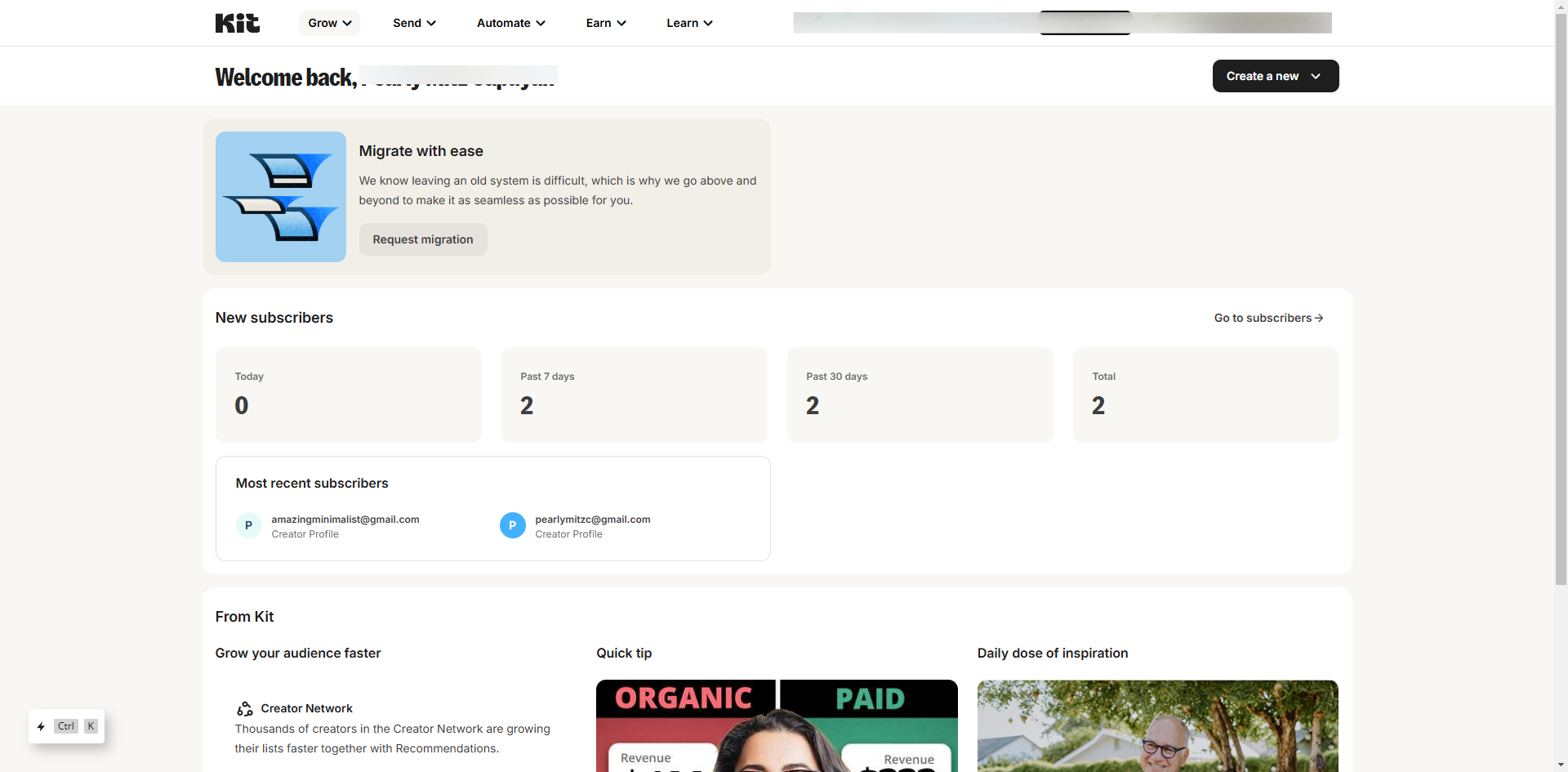Open the Earn menu
The width and height of the screenshot is (1568, 772).
(606, 23)
